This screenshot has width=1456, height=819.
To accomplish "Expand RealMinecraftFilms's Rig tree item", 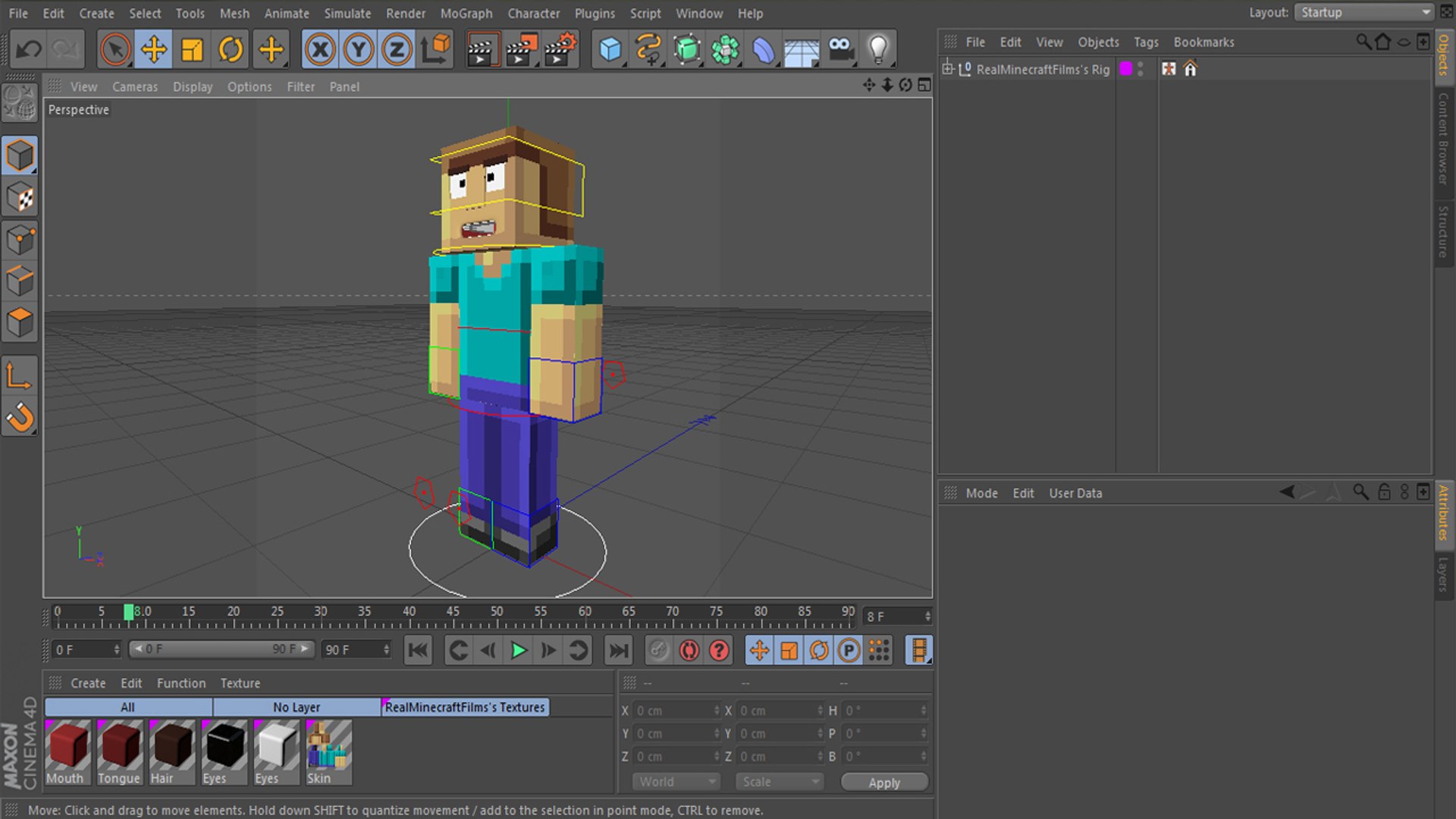I will pyautogui.click(x=948, y=69).
